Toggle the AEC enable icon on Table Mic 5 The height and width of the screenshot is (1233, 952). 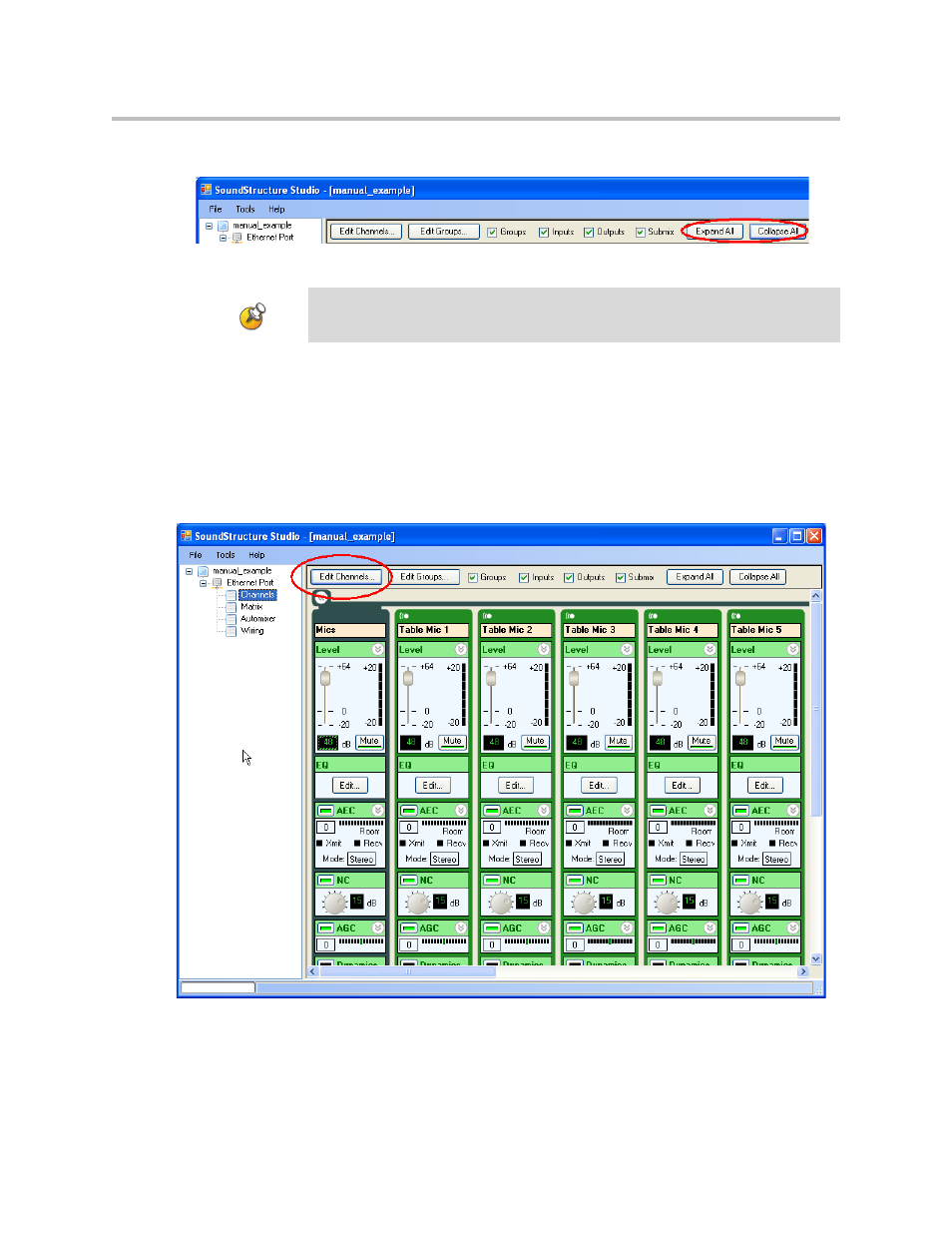(741, 811)
